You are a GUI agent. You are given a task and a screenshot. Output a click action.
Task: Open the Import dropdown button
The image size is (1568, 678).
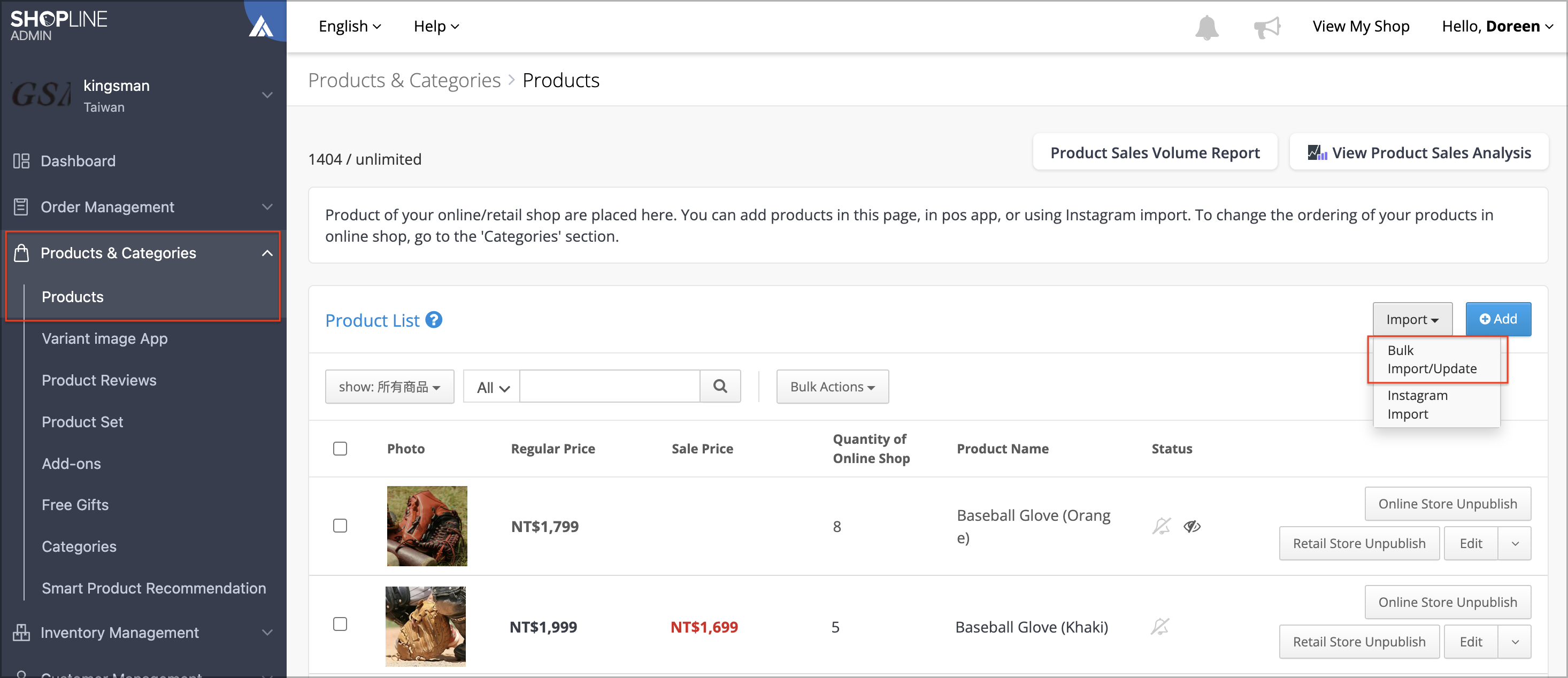click(x=1412, y=319)
